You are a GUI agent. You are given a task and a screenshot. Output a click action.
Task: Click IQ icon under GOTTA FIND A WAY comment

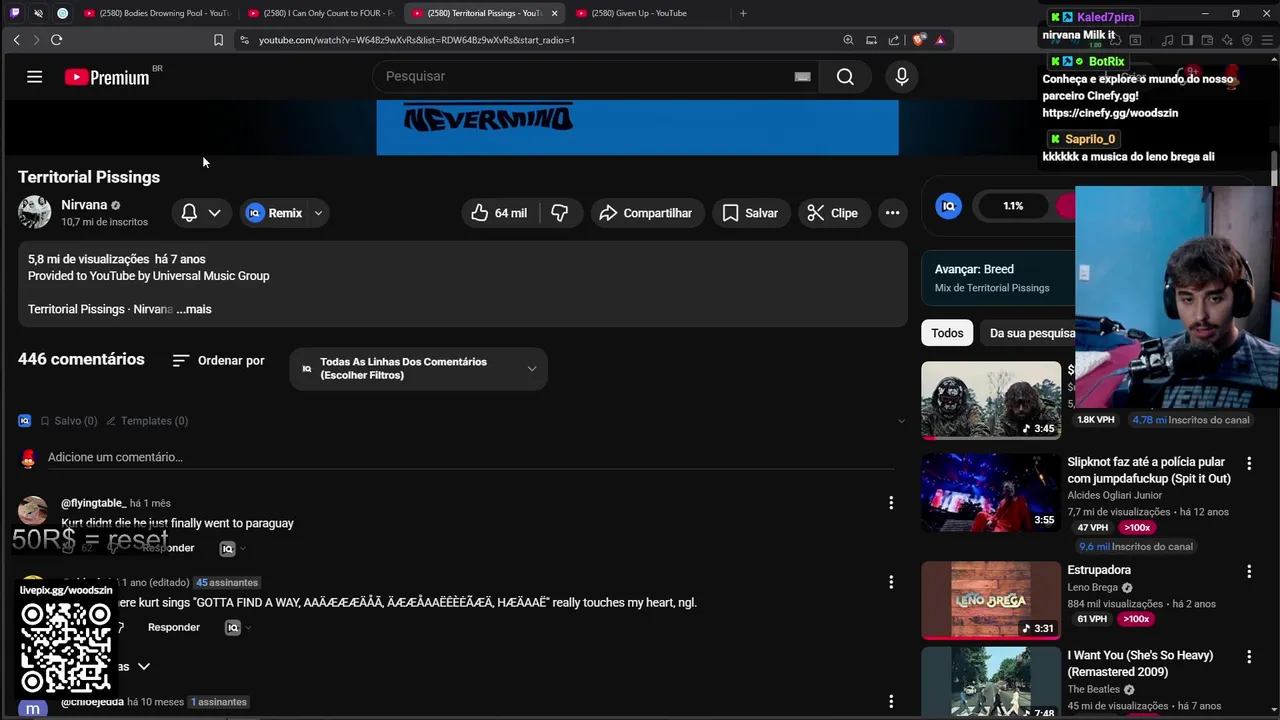pyautogui.click(x=232, y=627)
